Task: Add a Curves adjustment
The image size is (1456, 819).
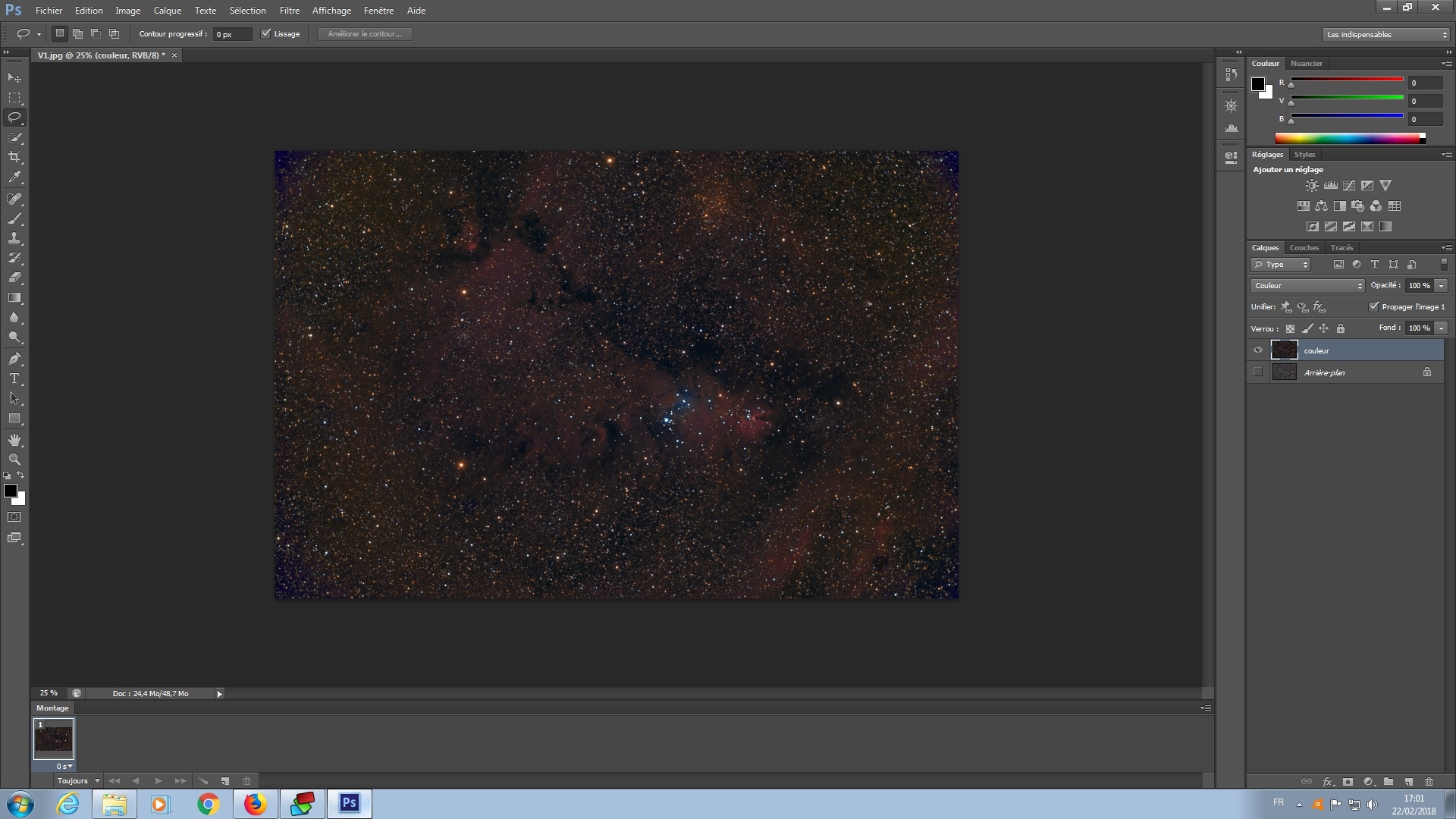Action: click(x=1349, y=185)
